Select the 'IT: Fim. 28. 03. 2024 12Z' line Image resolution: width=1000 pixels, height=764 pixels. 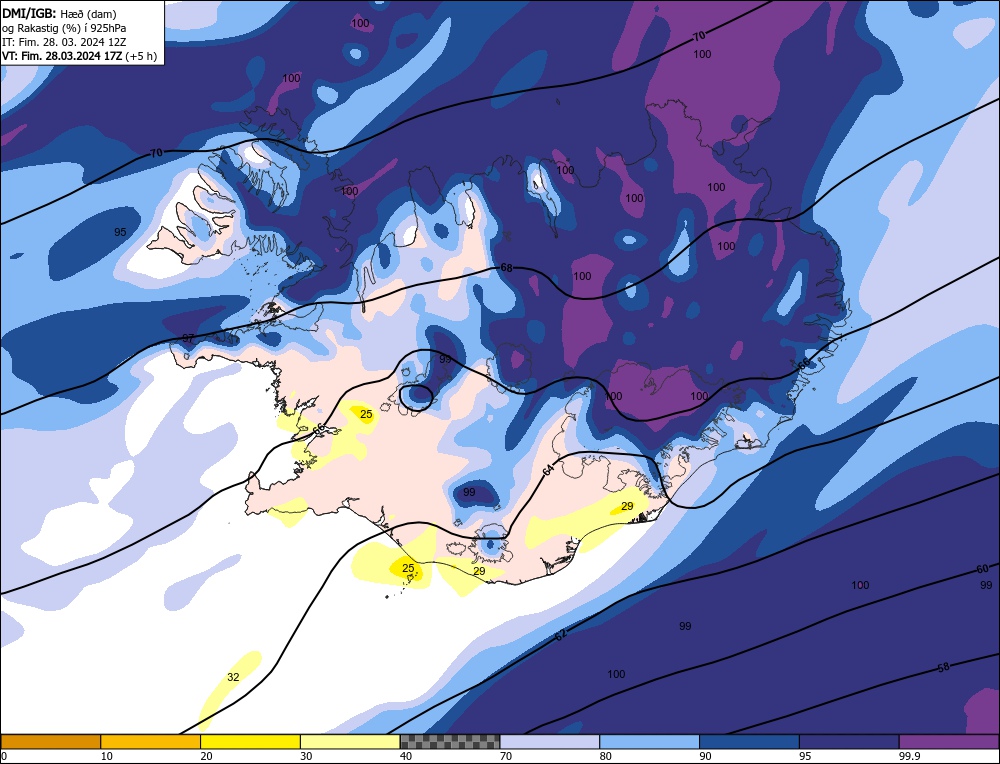tap(64, 42)
